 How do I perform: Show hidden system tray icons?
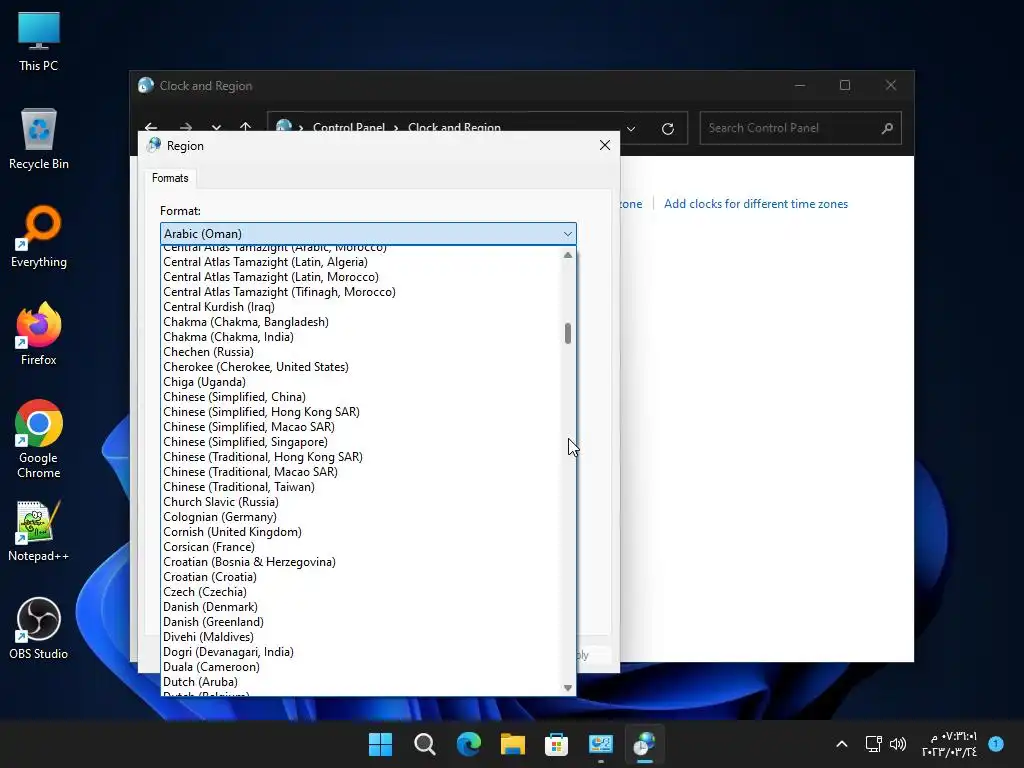pyautogui.click(x=842, y=744)
